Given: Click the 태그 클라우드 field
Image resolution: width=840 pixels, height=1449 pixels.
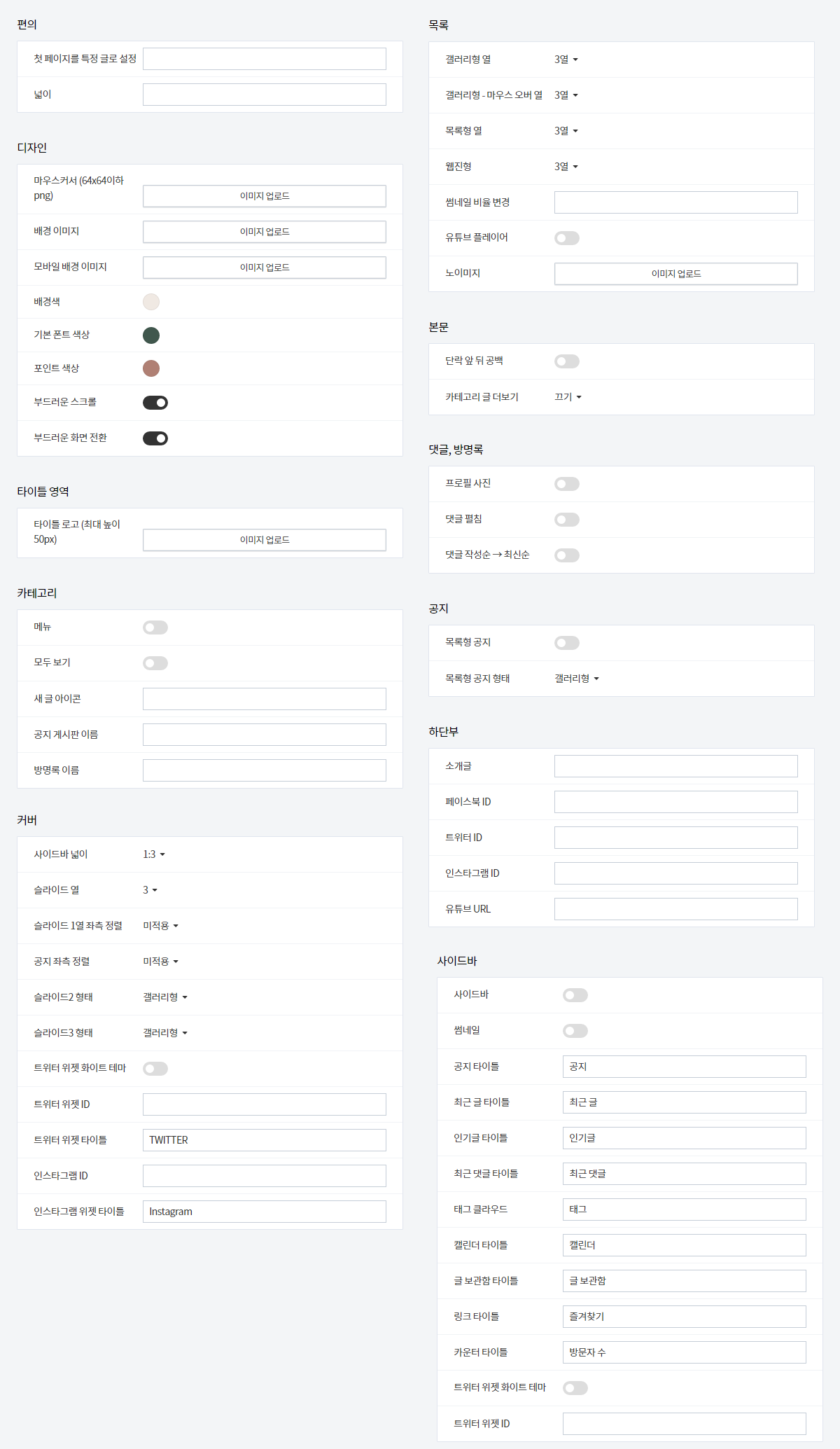Looking at the screenshot, I should pos(685,1209).
